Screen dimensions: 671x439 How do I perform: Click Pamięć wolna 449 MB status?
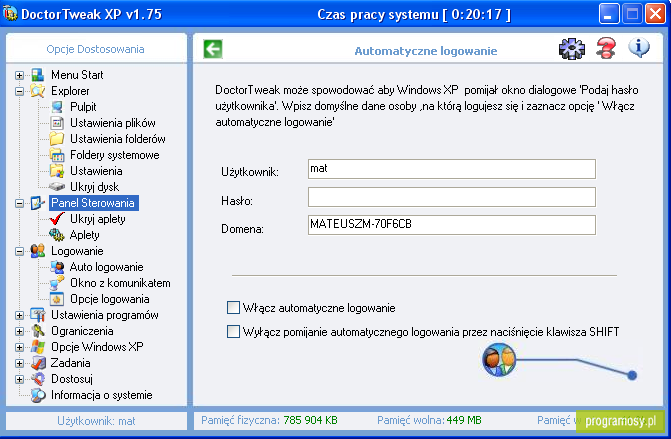tap(429, 420)
